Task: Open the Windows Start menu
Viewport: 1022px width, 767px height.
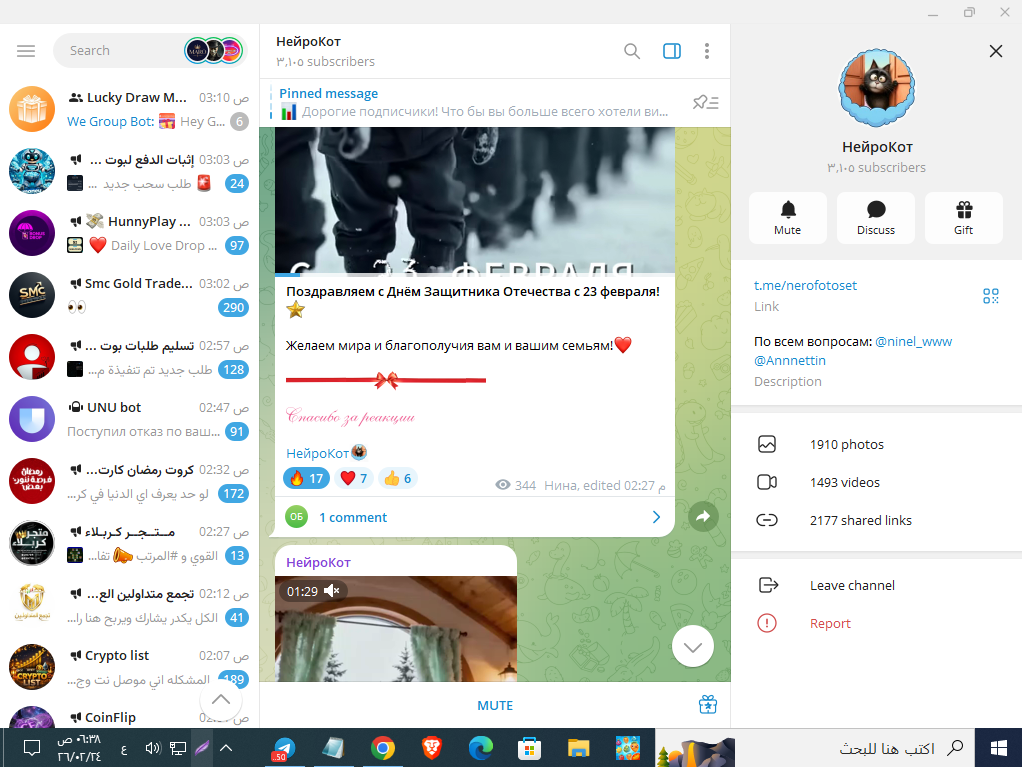Action: (998, 748)
